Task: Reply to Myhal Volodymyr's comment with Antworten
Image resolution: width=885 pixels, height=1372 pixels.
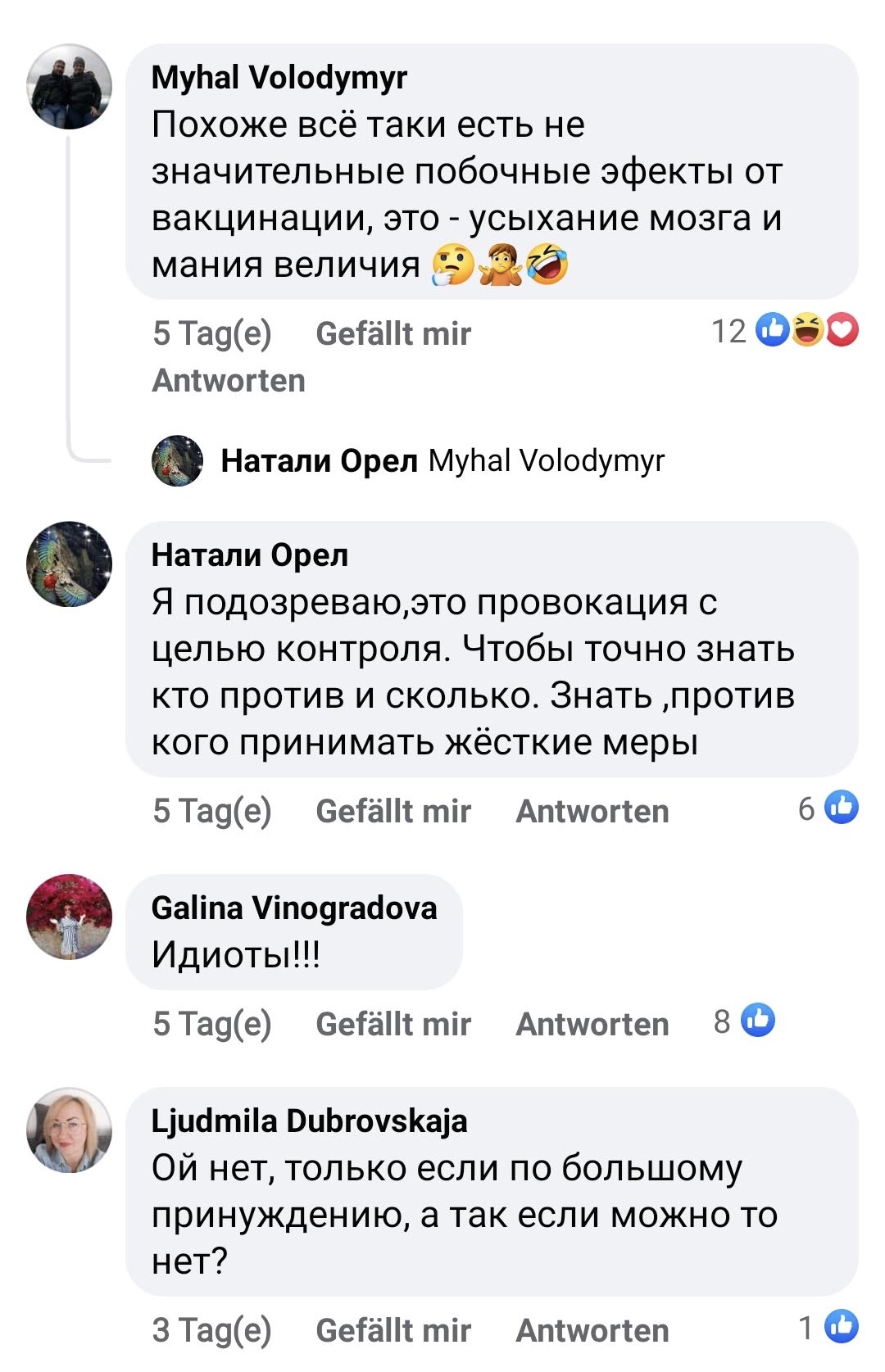Action: point(229,380)
